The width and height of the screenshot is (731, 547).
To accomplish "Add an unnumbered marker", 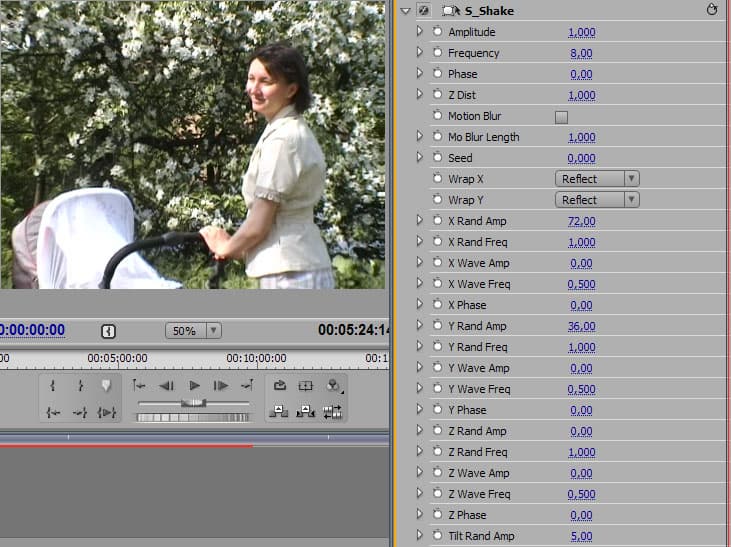I will click(x=106, y=385).
